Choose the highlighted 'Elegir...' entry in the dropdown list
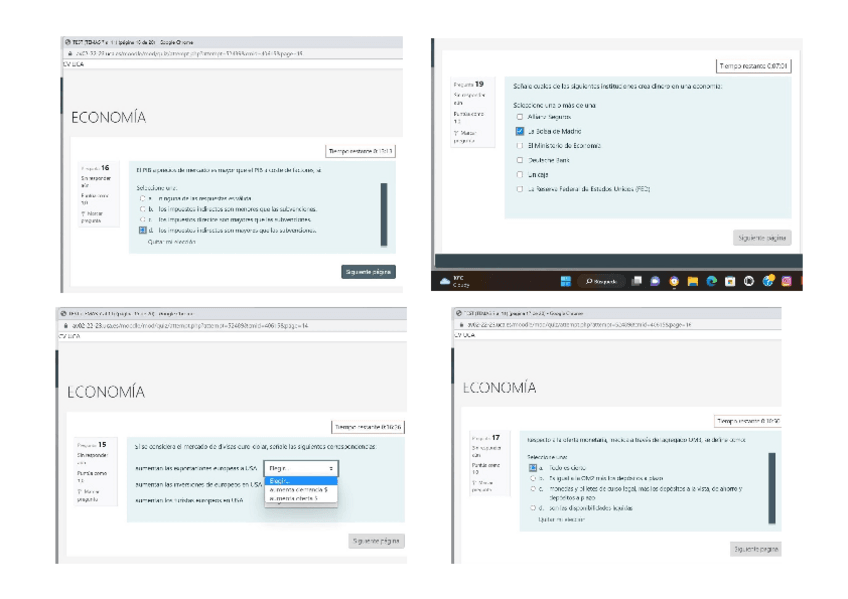 click(301, 481)
